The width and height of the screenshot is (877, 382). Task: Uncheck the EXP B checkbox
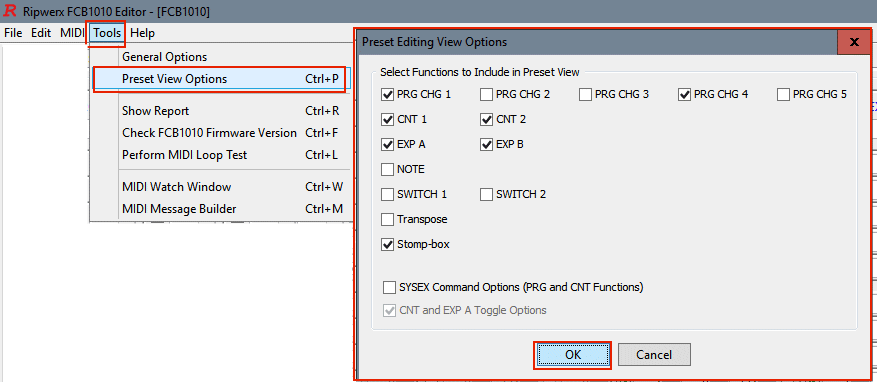click(486, 144)
